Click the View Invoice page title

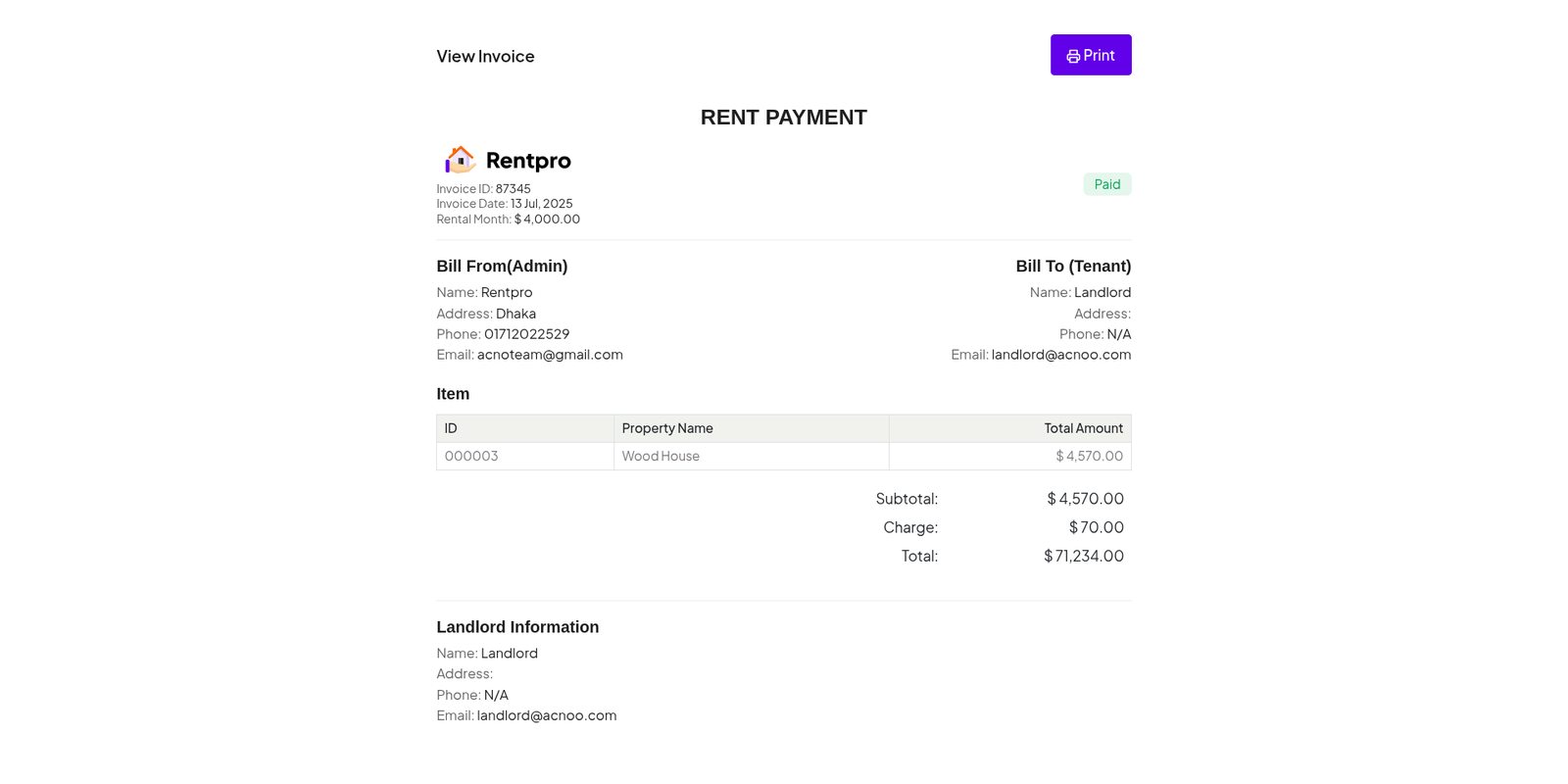[485, 56]
